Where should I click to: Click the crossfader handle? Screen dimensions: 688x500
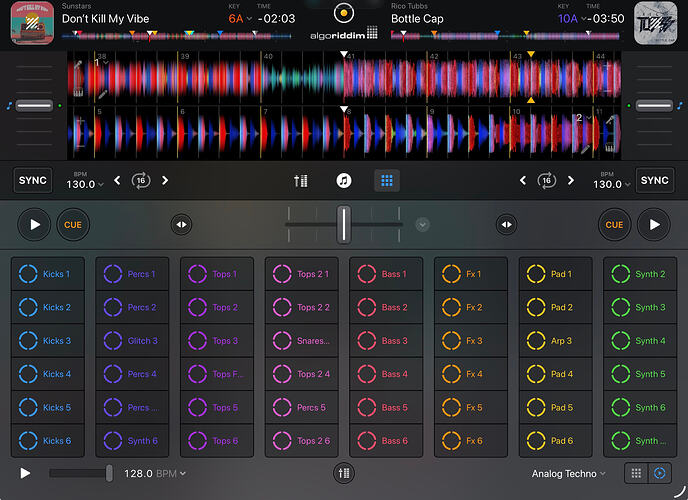point(344,225)
